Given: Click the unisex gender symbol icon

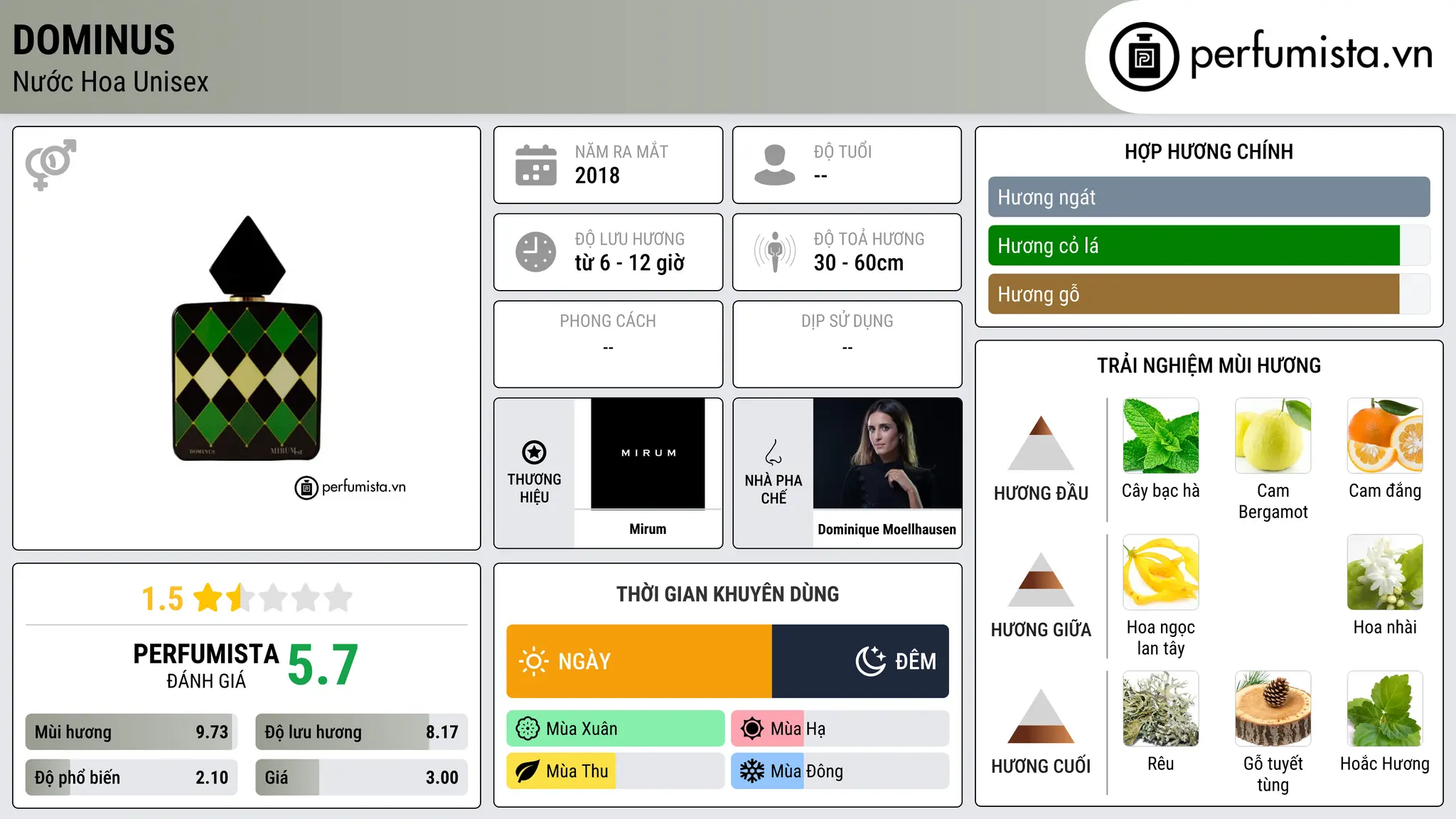Looking at the screenshot, I should click(x=50, y=165).
